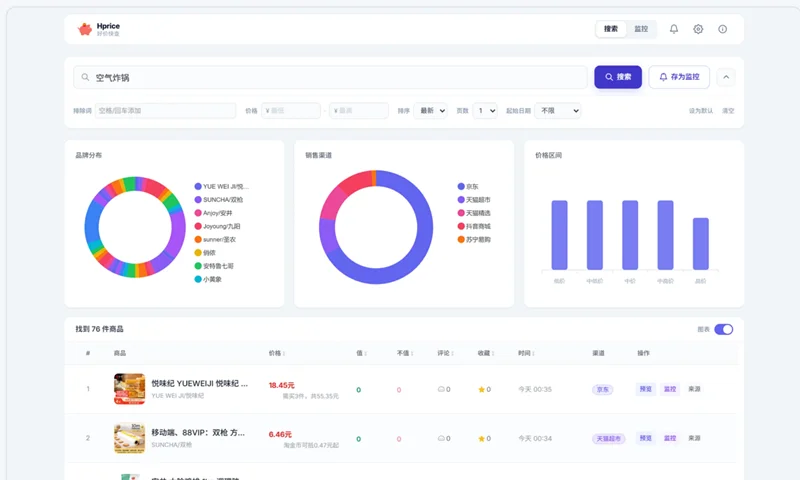Viewport: 800px width, 480px height.
Task: Toggle YUE WEI JI brand legend
Action: (x=221, y=186)
